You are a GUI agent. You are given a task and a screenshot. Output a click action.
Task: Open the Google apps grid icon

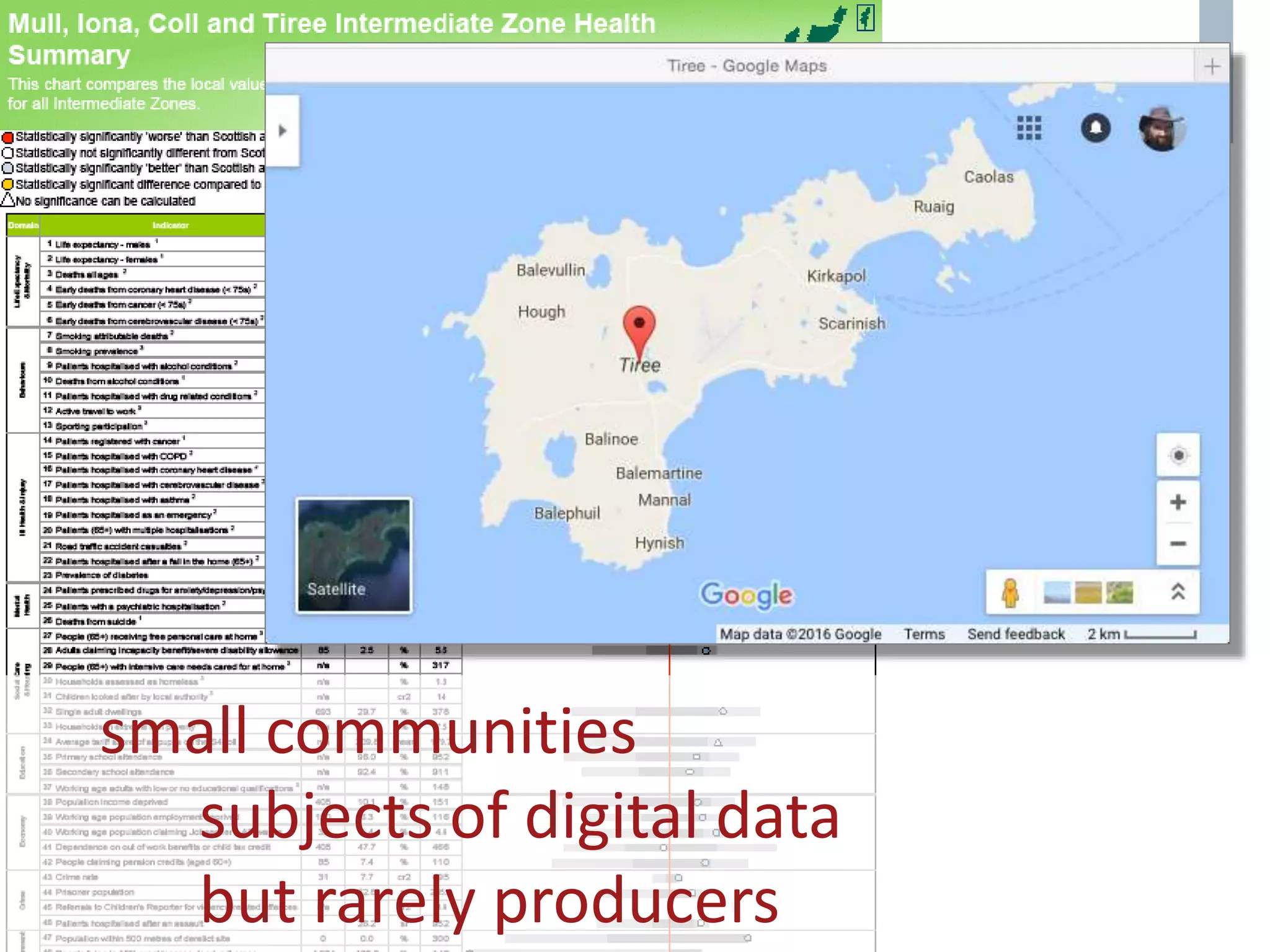pyautogui.click(x=1029, y=128)
